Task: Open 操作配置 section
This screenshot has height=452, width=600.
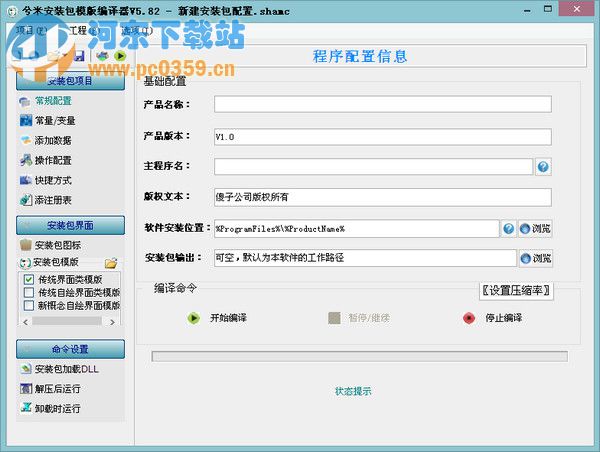Action: point(46,160)
